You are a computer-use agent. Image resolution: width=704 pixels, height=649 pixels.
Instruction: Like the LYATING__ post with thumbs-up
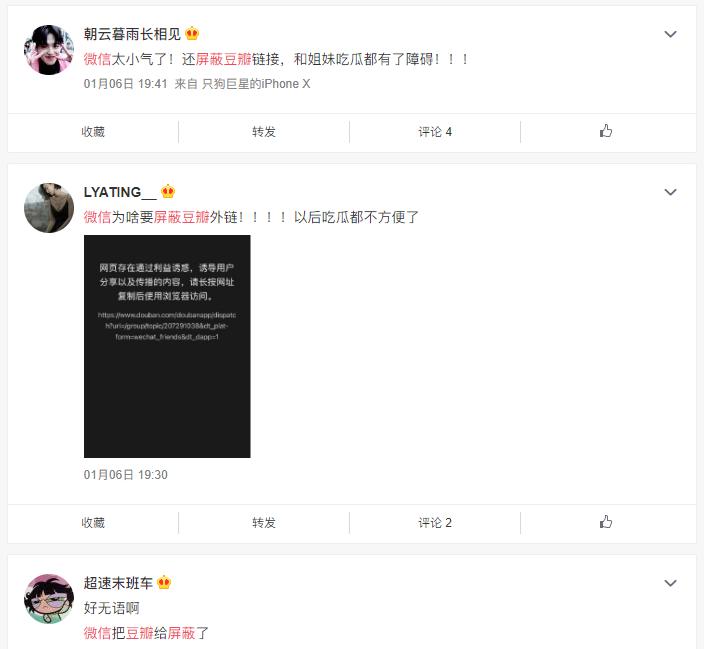point(606,522)
